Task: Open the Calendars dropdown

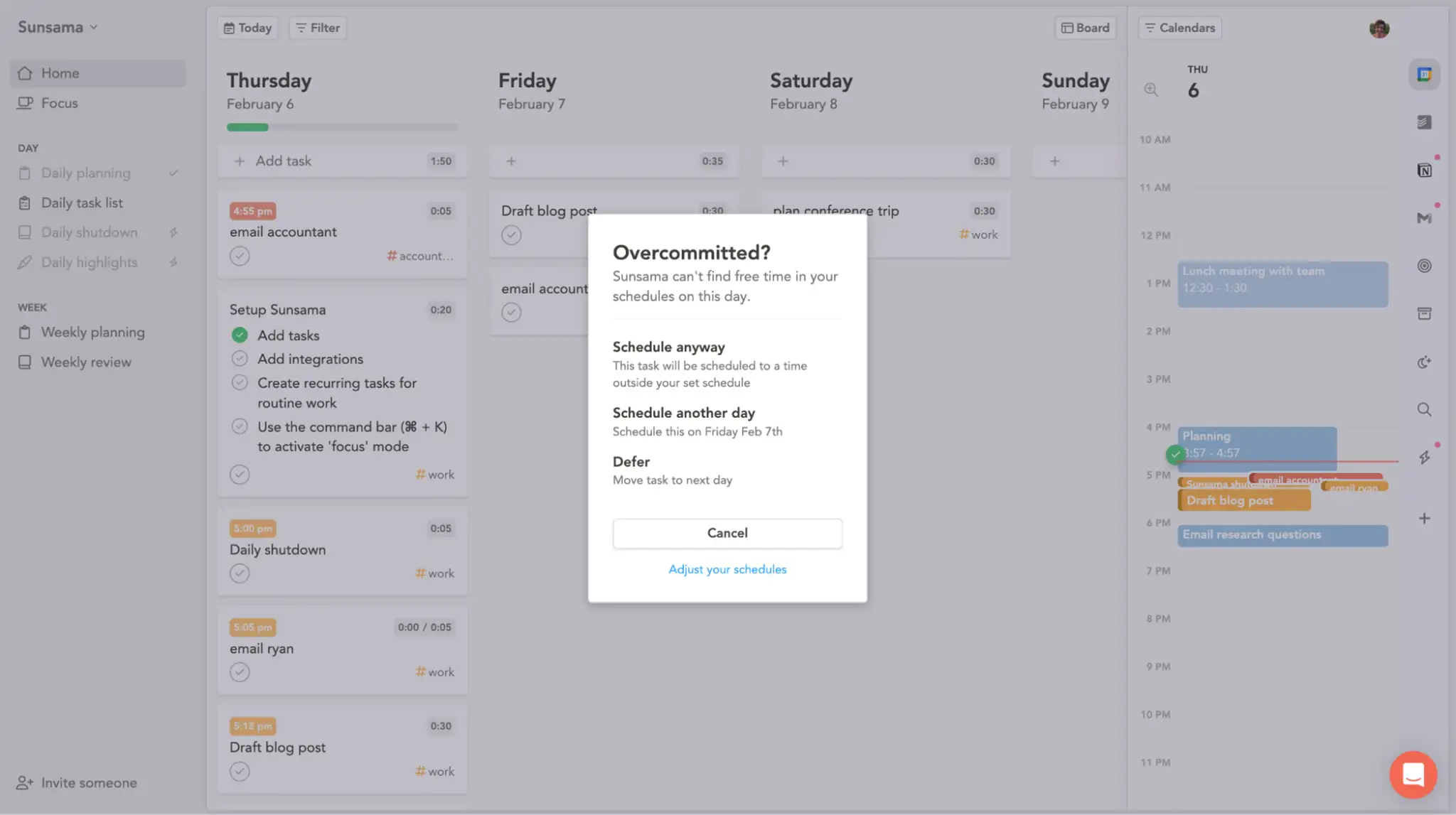Action: tap(1179, 28)
